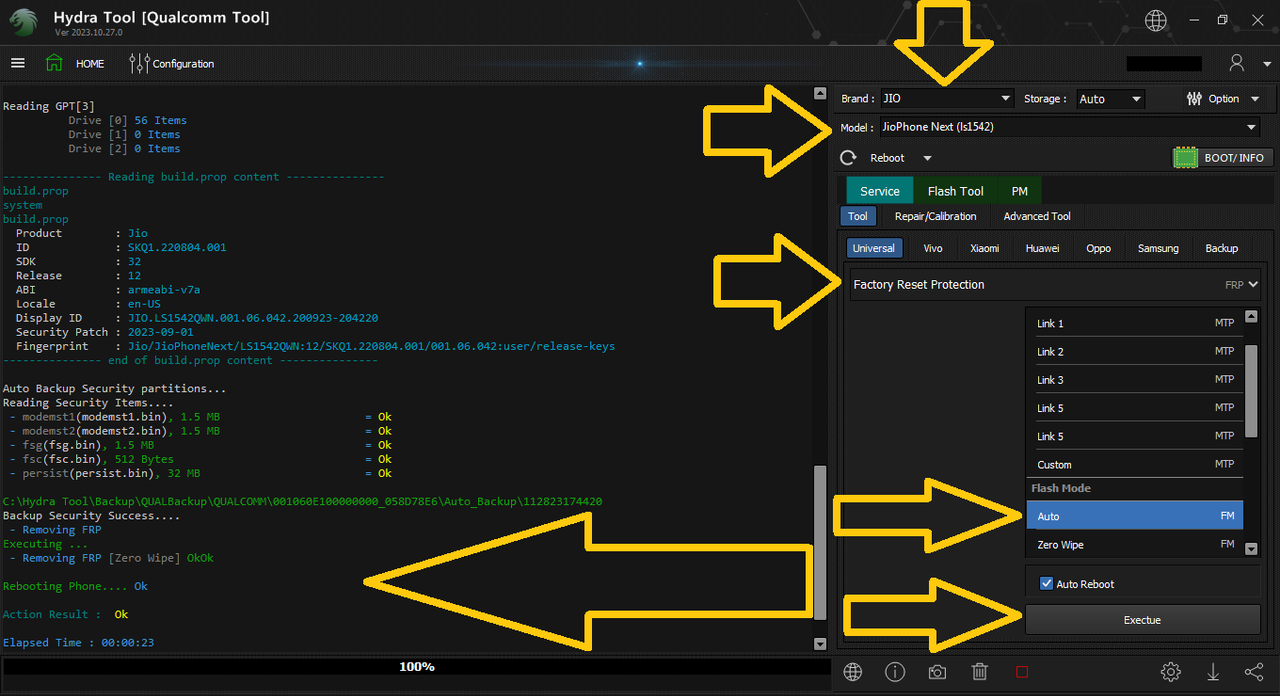Click FRP list scrollbar up arrow

click(1251, 317)
